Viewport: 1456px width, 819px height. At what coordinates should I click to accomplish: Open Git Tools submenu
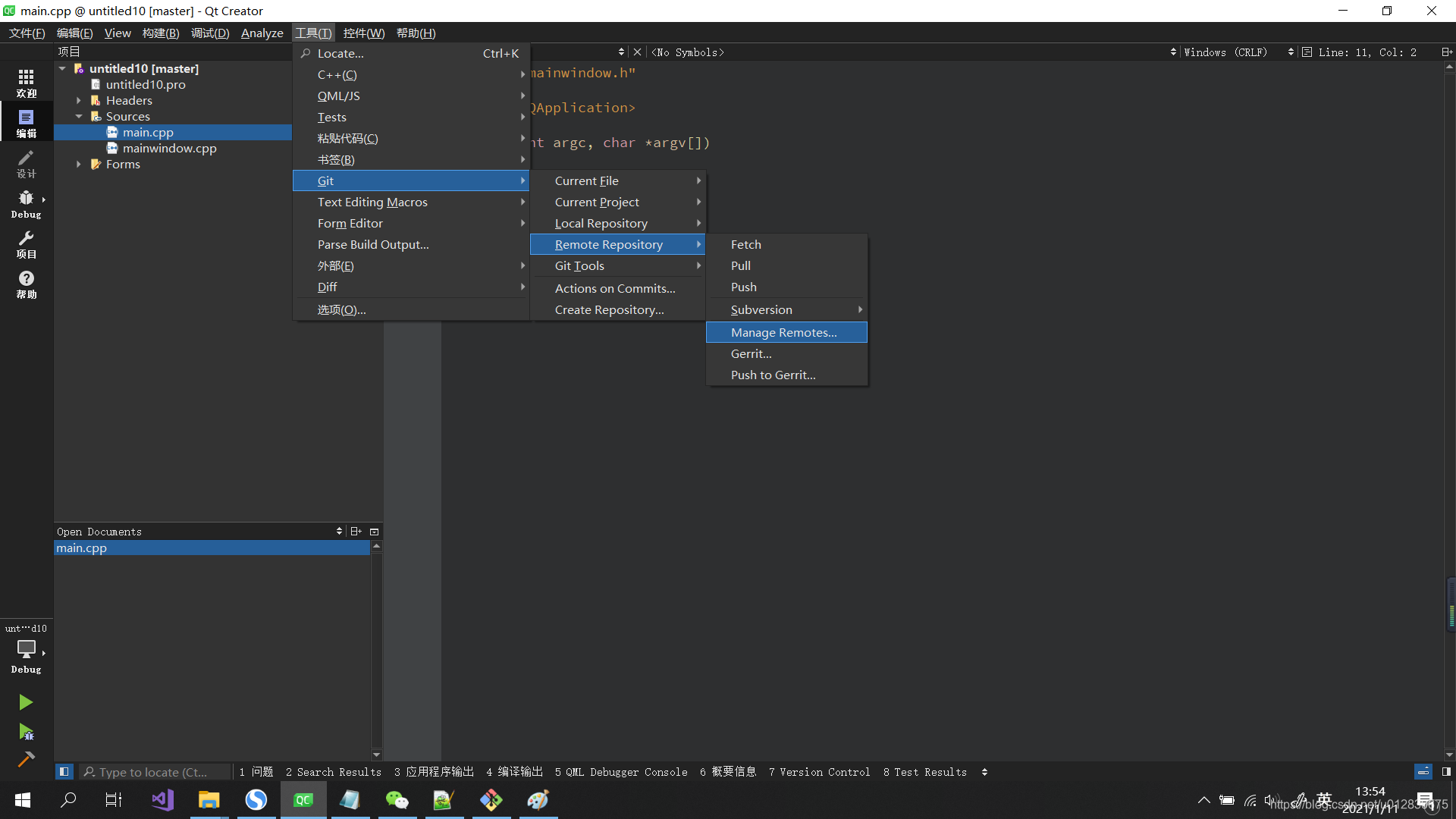pyautogui.click(x=618, y=265)
